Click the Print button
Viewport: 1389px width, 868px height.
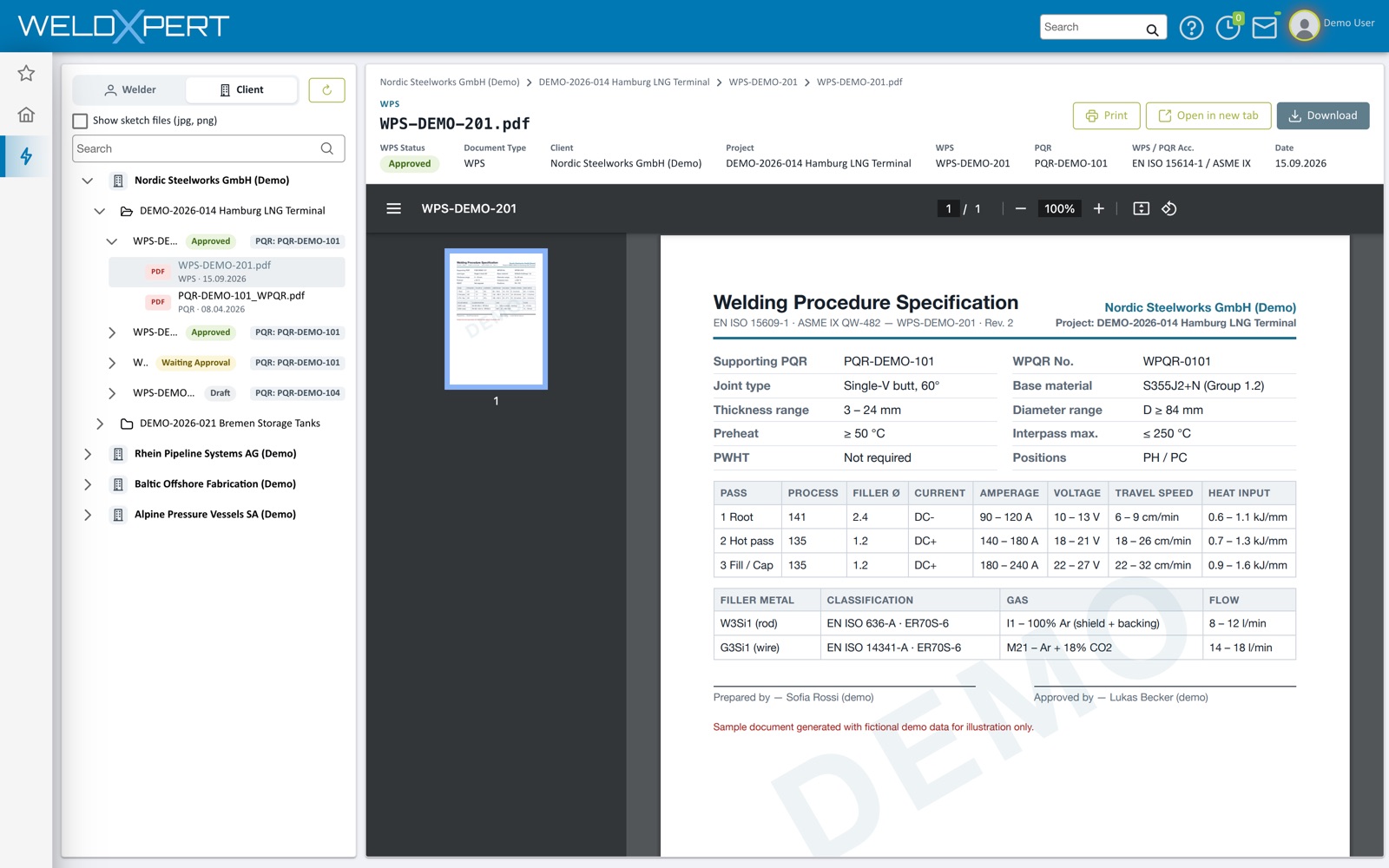click(1106, 115)
